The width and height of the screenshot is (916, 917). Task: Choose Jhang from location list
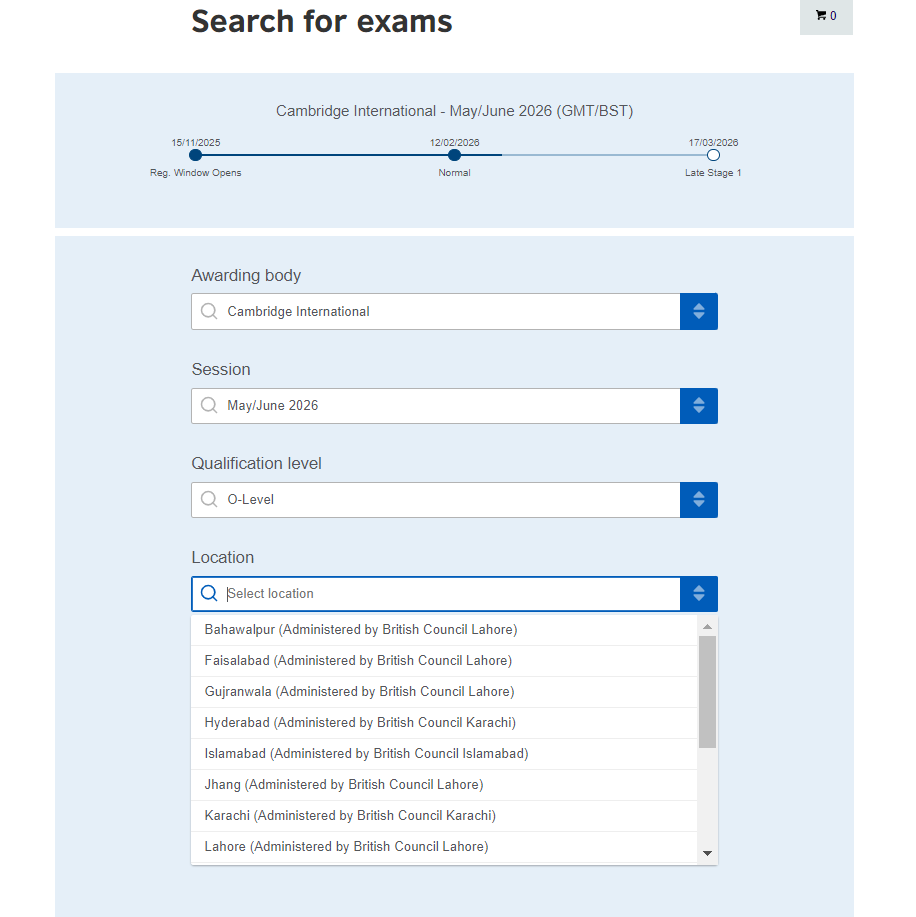click(344, 785)
